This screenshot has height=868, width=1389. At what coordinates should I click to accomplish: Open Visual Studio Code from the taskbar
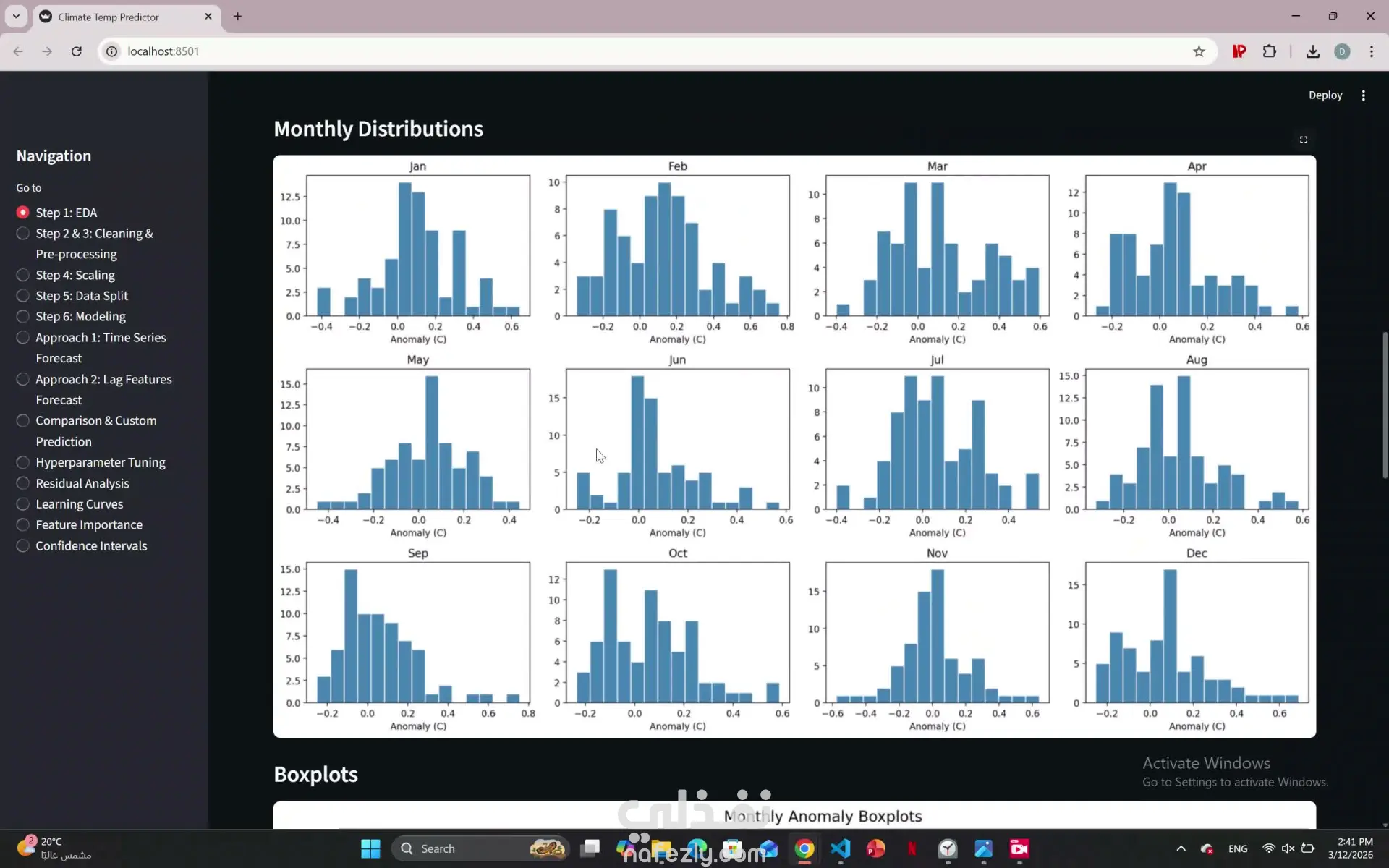(840, 848)
